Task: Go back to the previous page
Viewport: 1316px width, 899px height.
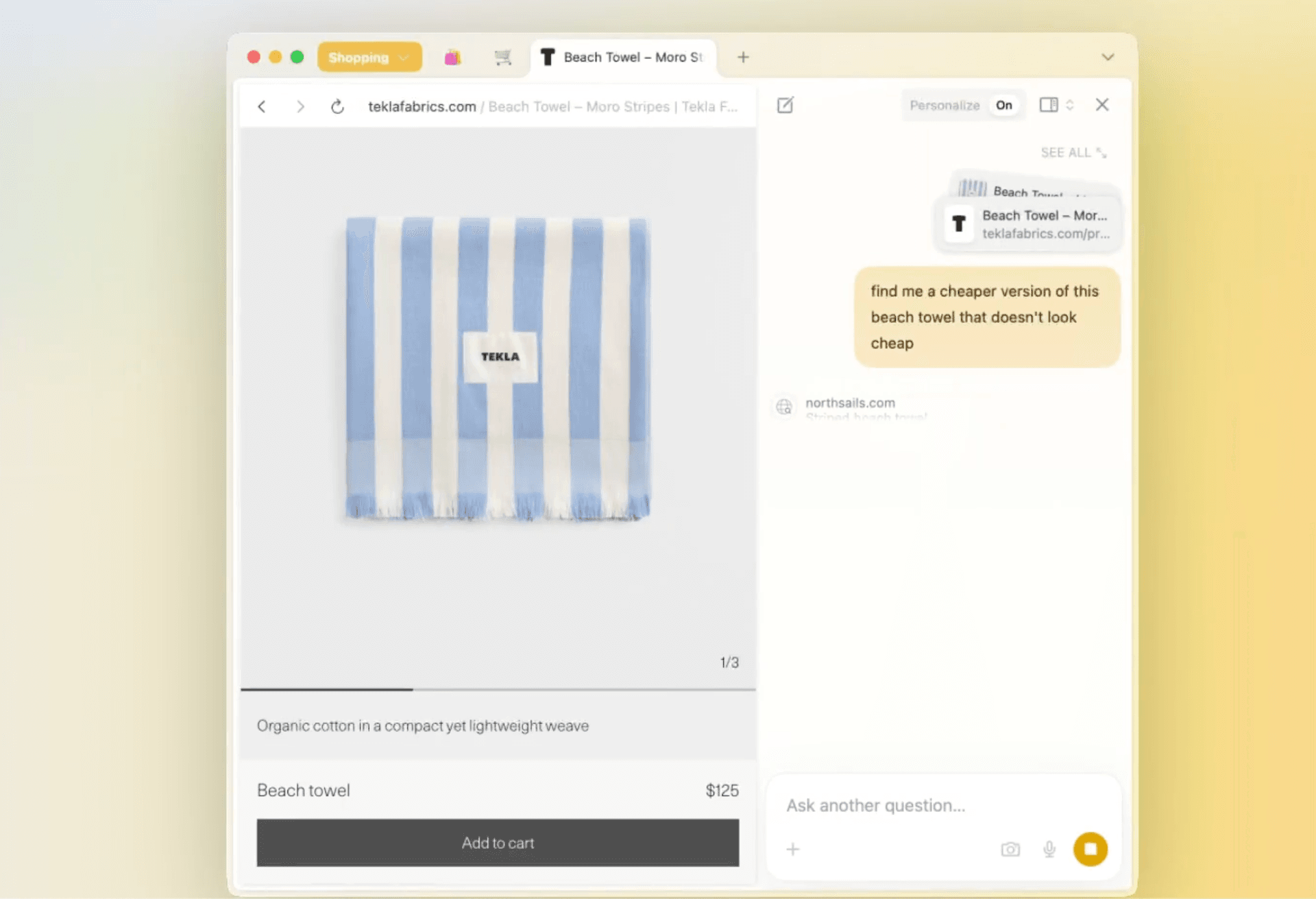Action: [262, 106]
